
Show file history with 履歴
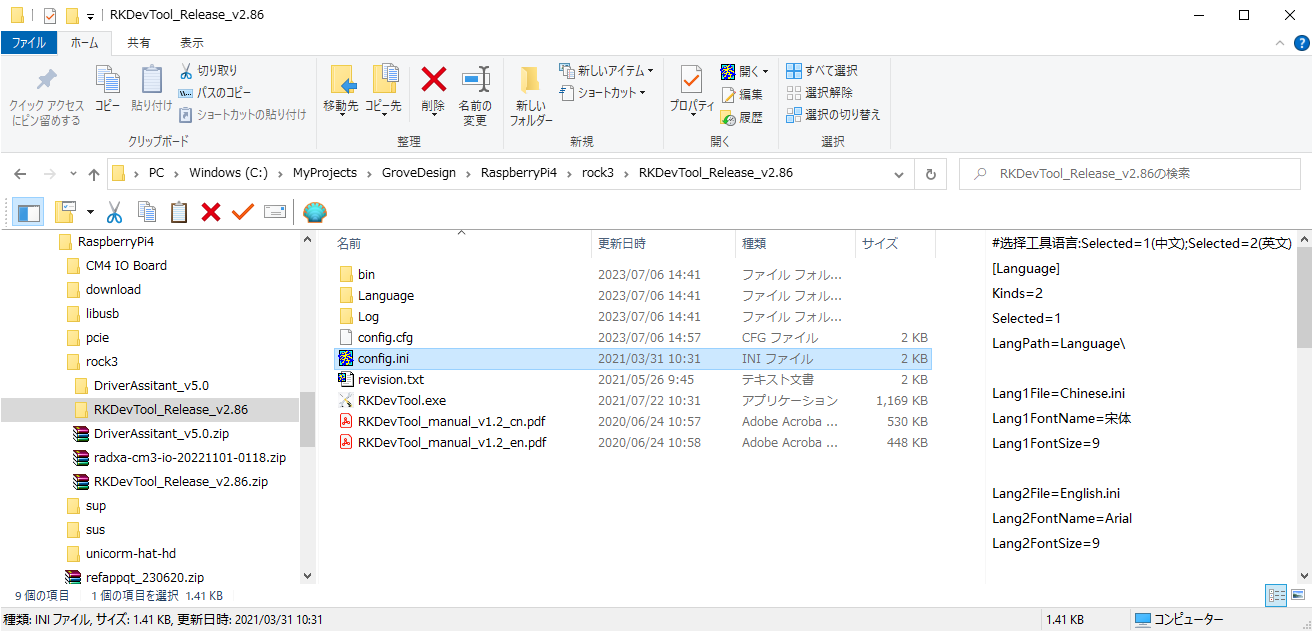742,117
